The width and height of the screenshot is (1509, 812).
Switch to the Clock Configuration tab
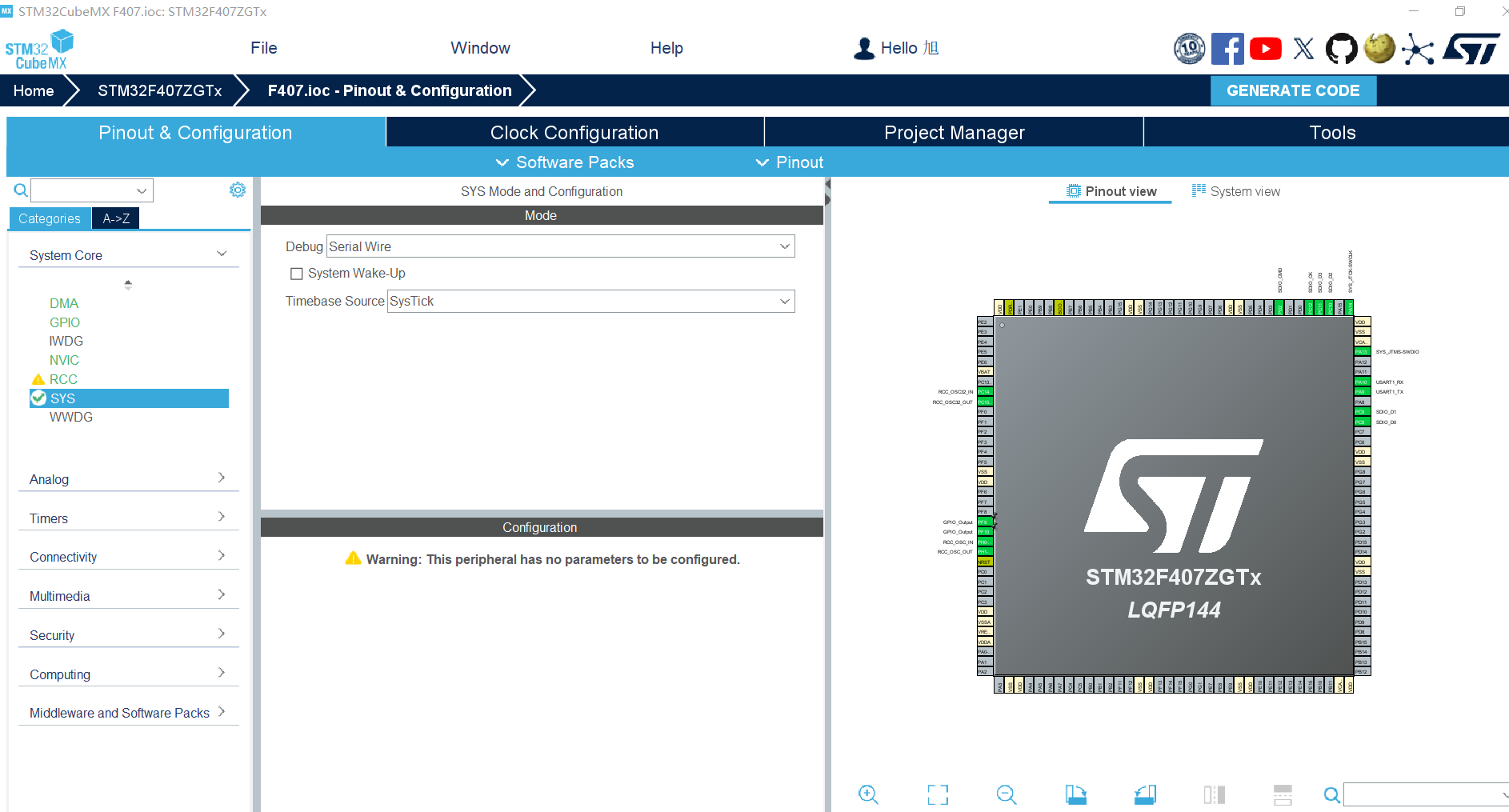pyautogui.click(x=574, y=132)
